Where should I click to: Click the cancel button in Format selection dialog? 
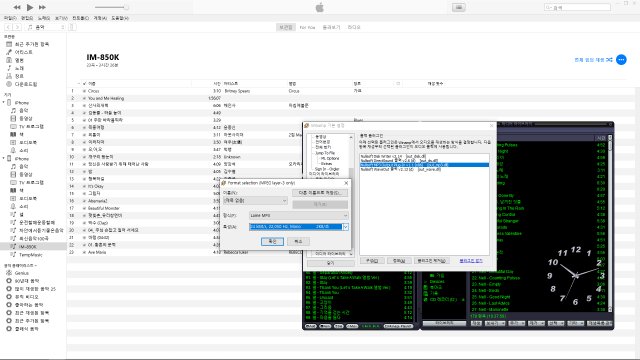[298, 242]
